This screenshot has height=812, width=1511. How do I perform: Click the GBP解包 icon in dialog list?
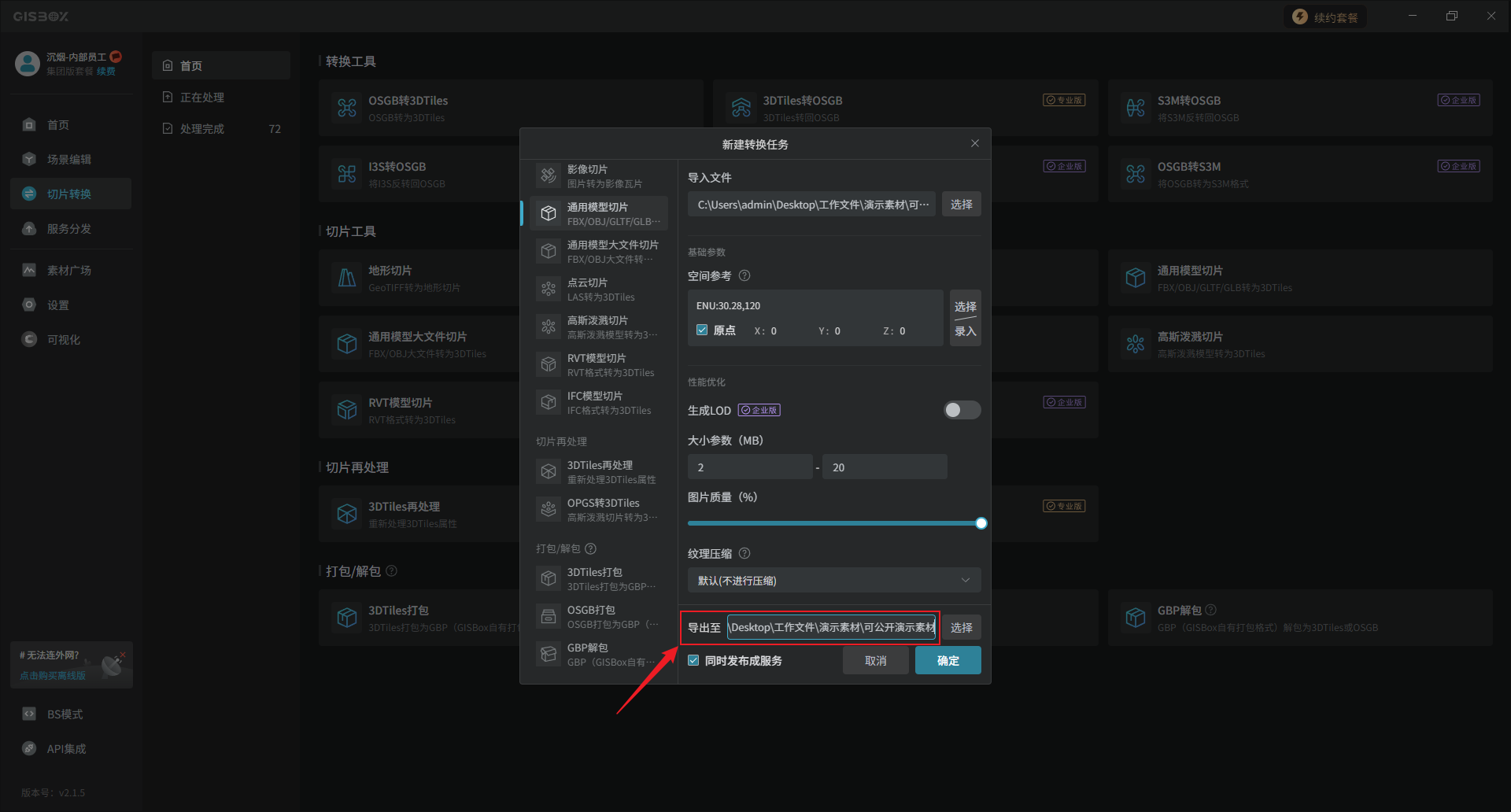[549, 654]
